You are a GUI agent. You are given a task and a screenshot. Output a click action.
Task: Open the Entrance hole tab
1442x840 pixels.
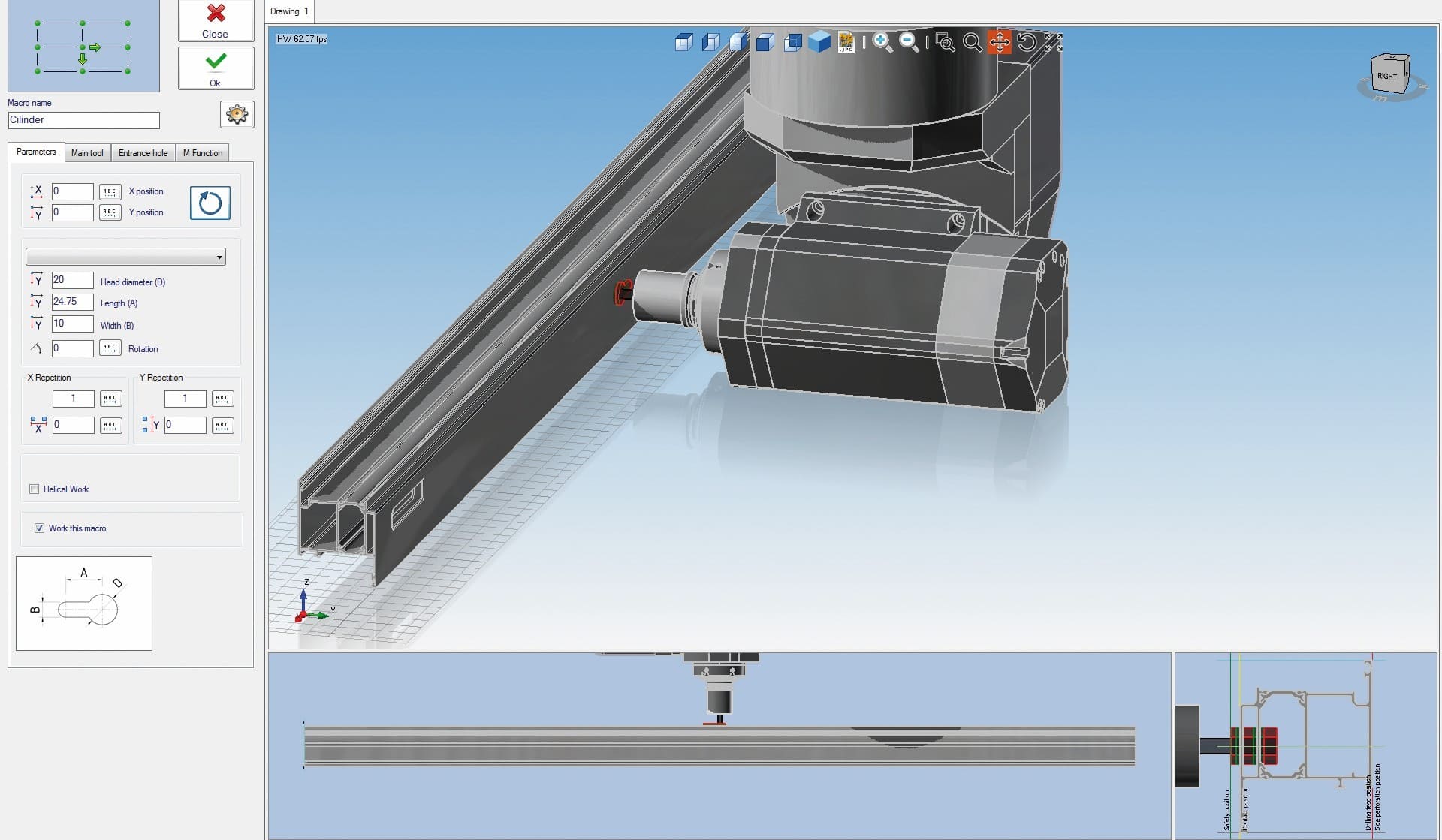tap(143, 153)
